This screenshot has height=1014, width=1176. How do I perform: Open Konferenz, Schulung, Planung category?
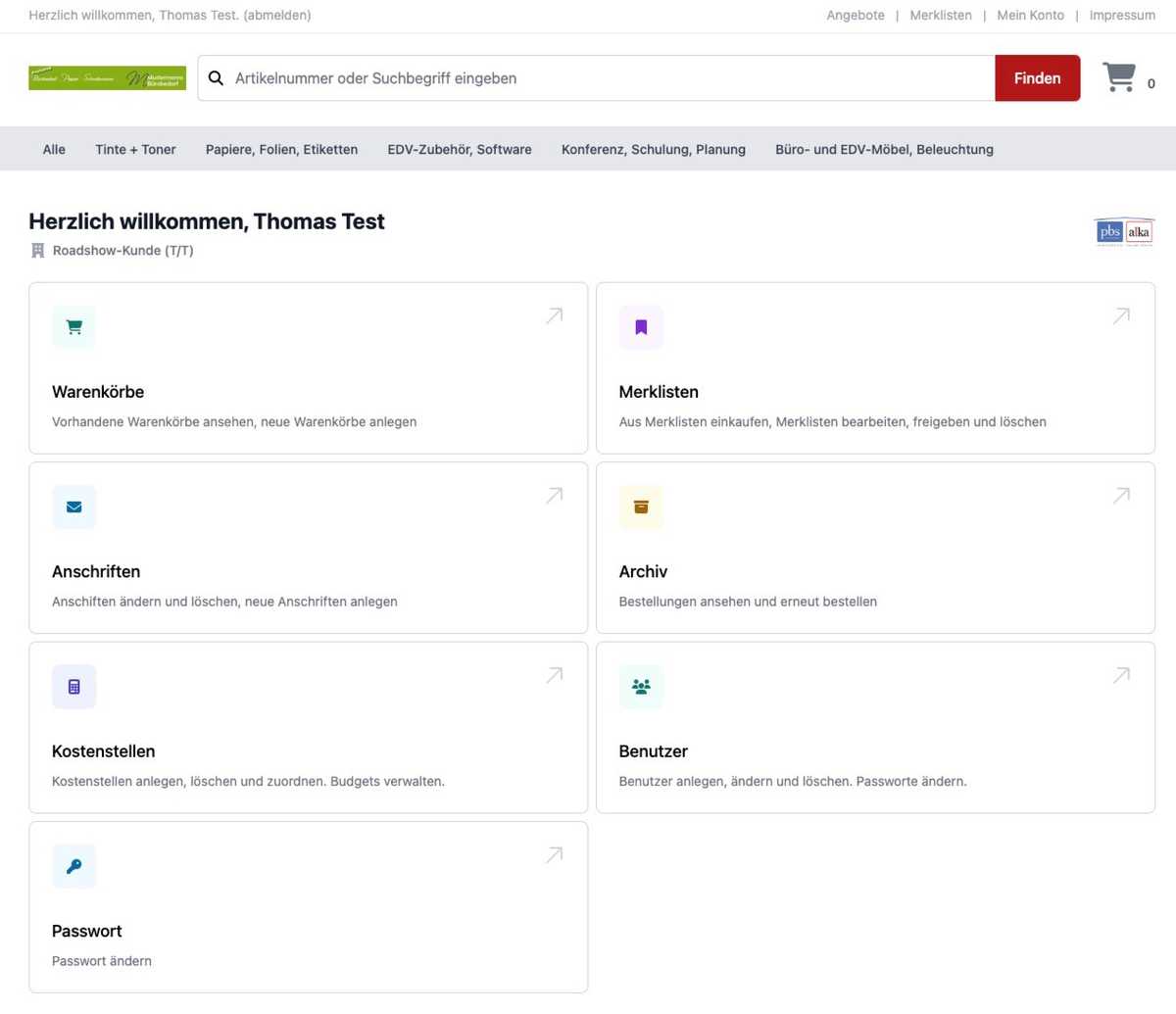pos(654,150)
